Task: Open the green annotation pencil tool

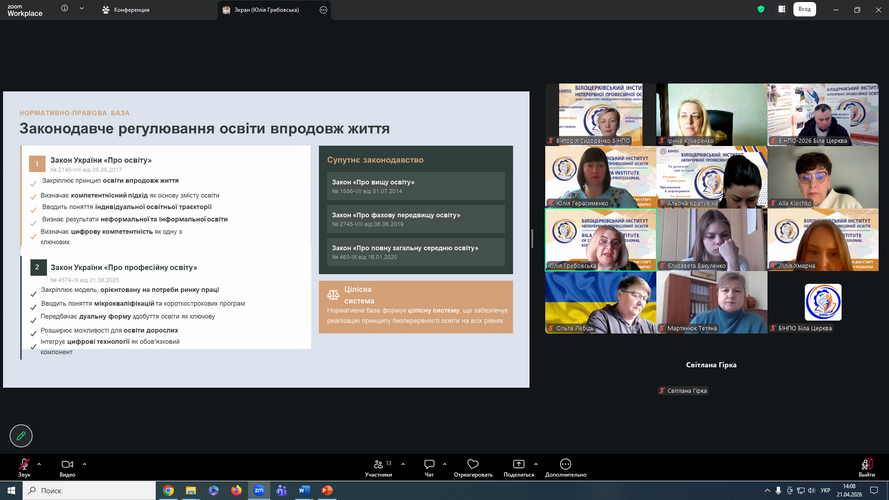Action: [x=21, y=435]
